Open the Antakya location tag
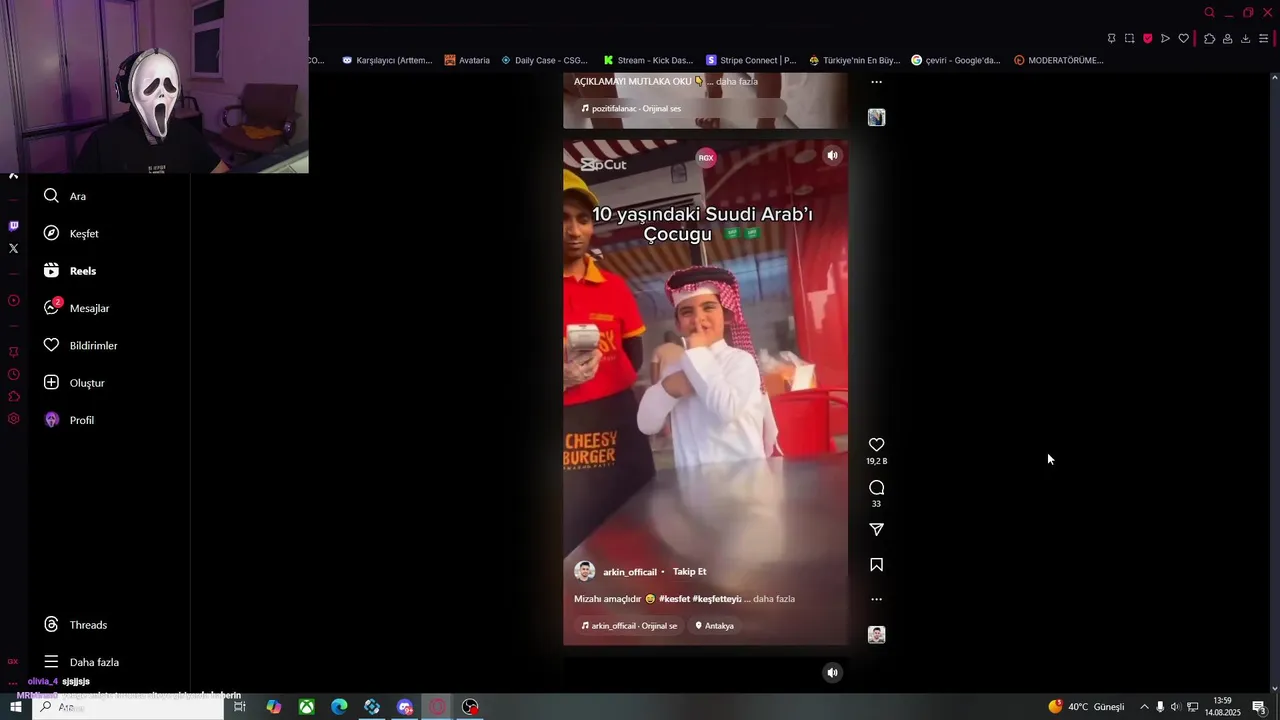This screenshot has width=1280, height=720. pyautogui.click(x=715, y=626)
